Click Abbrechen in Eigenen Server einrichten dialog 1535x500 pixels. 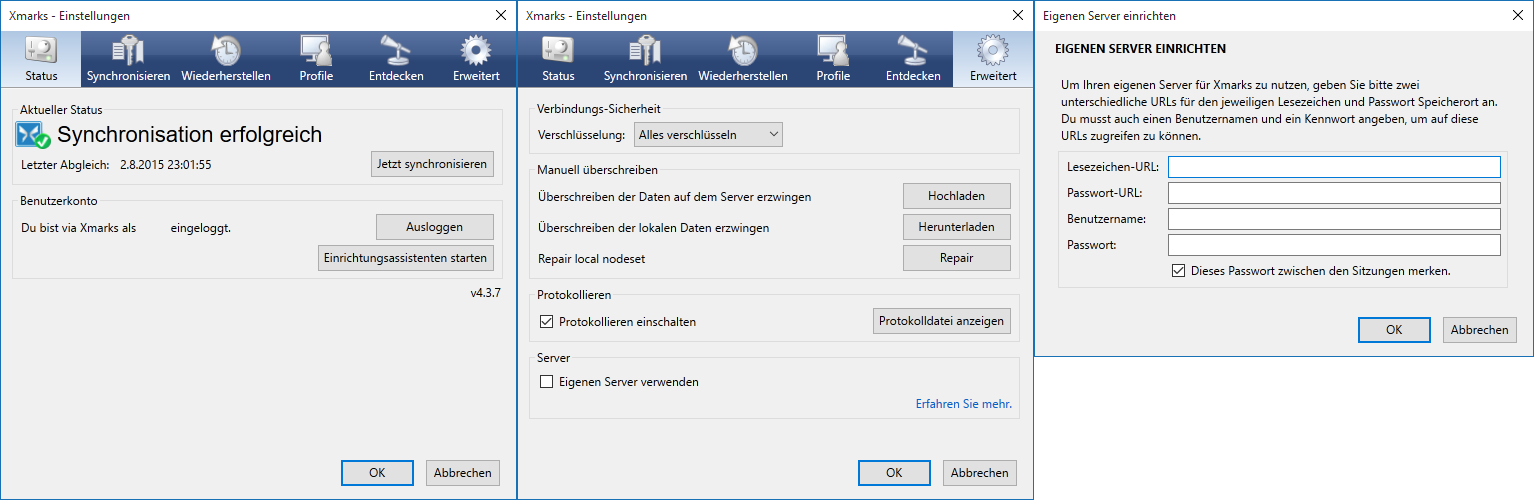(x=1480, y=330)
